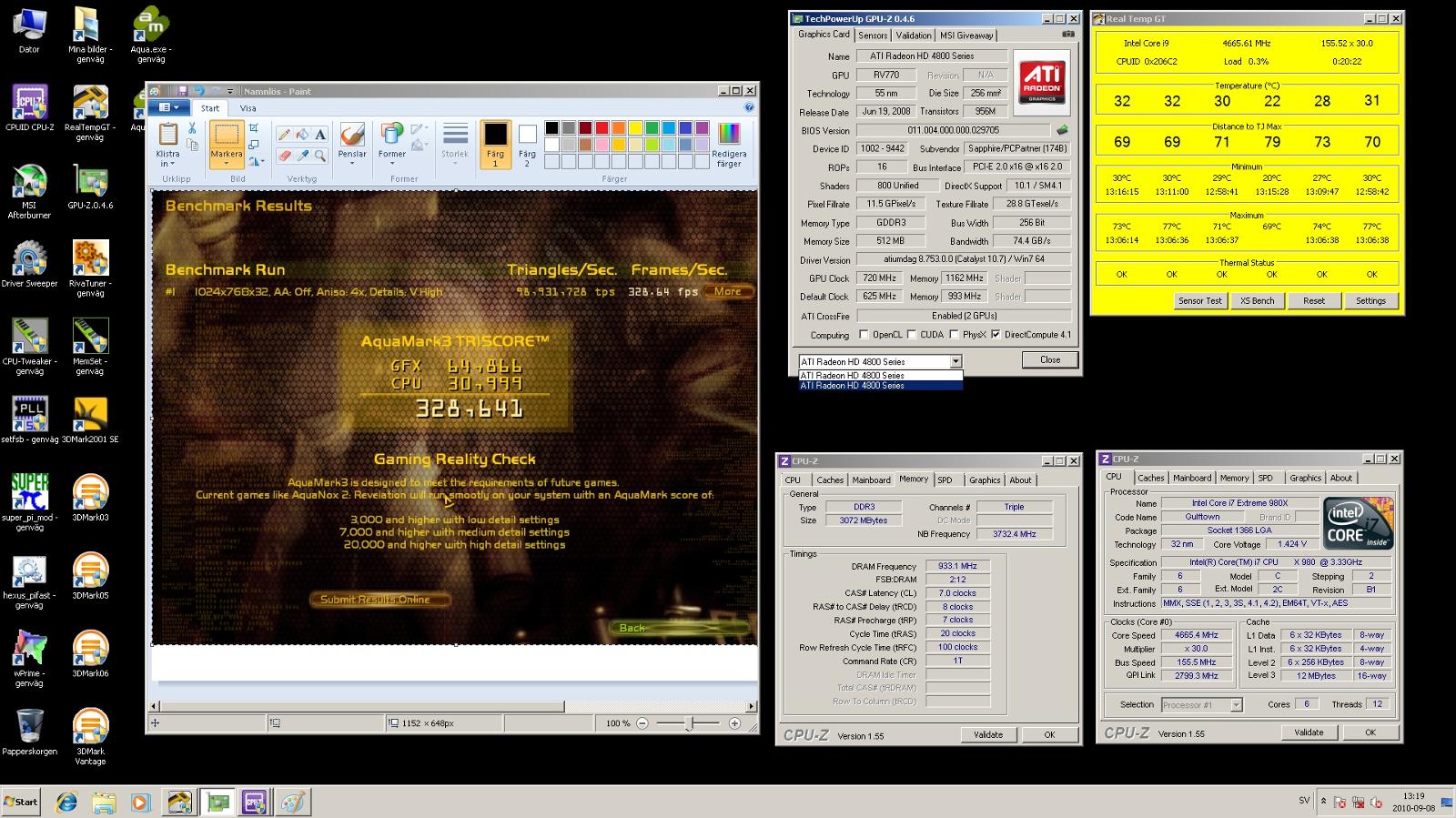Screen dimensions: 1456x818
Task: Select the Fill bucket tool in Paint
Action: point(302,135)
